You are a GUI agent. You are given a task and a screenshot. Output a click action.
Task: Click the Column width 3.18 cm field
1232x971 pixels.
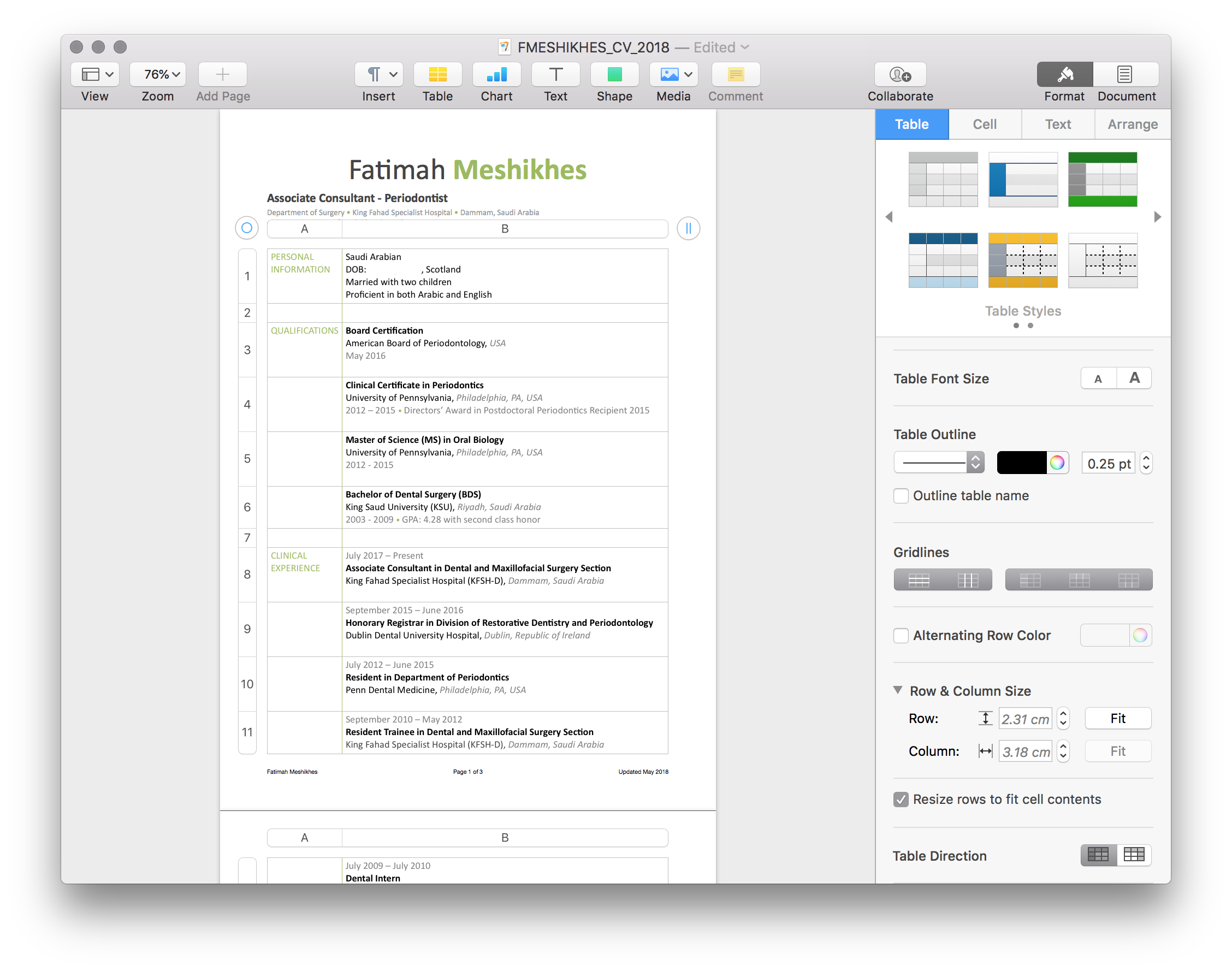click(1025, 751)
